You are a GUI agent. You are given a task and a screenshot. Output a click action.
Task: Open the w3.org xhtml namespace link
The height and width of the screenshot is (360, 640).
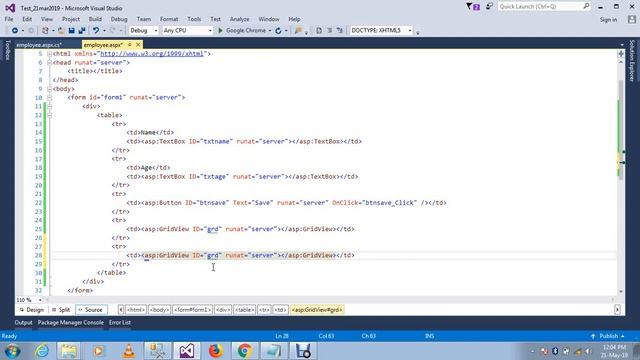click(x=152, y=53)
